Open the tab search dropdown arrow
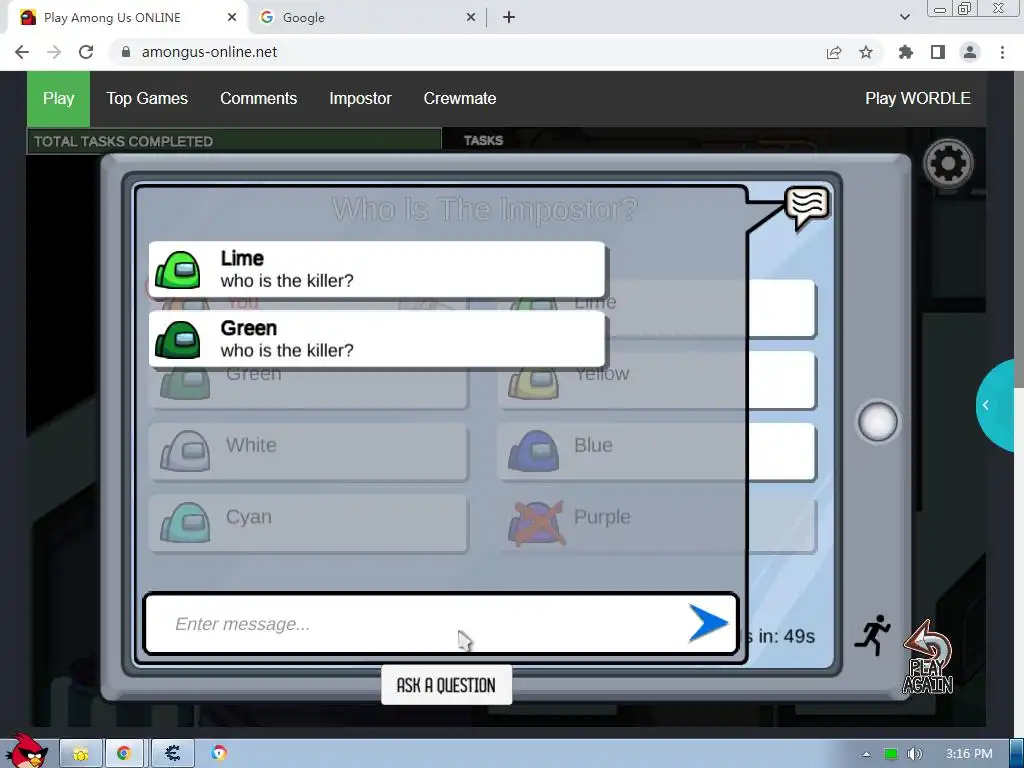The height and width of the screenshot is (768, 1024). pos(904,18)
